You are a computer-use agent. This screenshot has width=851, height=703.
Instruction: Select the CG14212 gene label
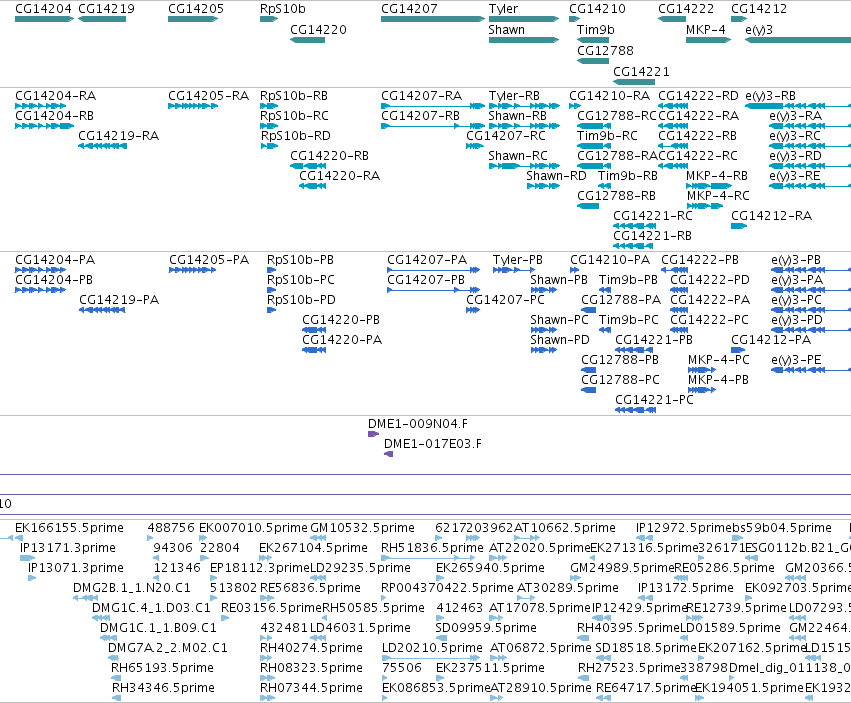click(x=759, y=9)
